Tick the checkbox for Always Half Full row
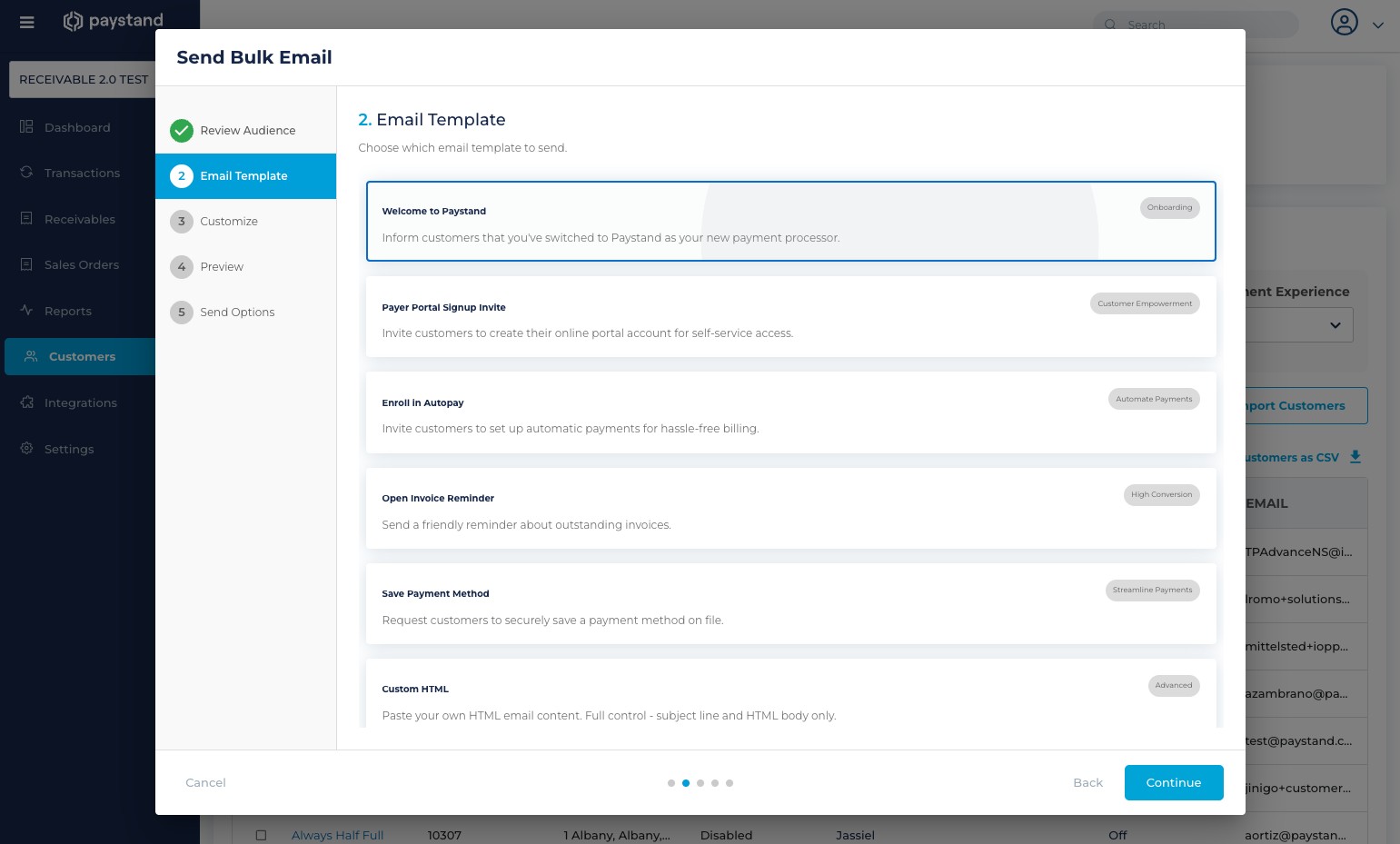Screen dimensions: 1400x844 point(262,835)
